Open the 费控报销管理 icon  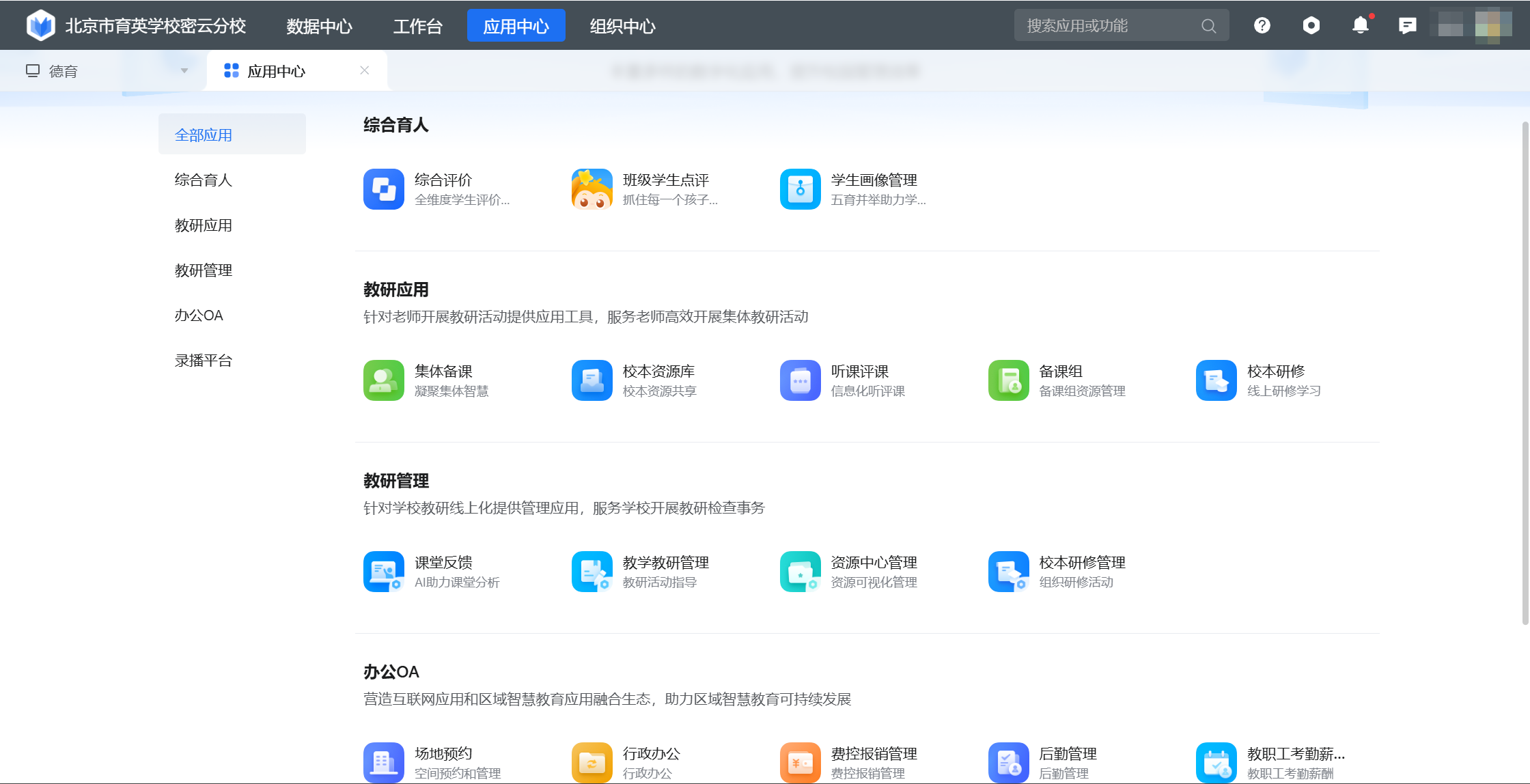801,763
